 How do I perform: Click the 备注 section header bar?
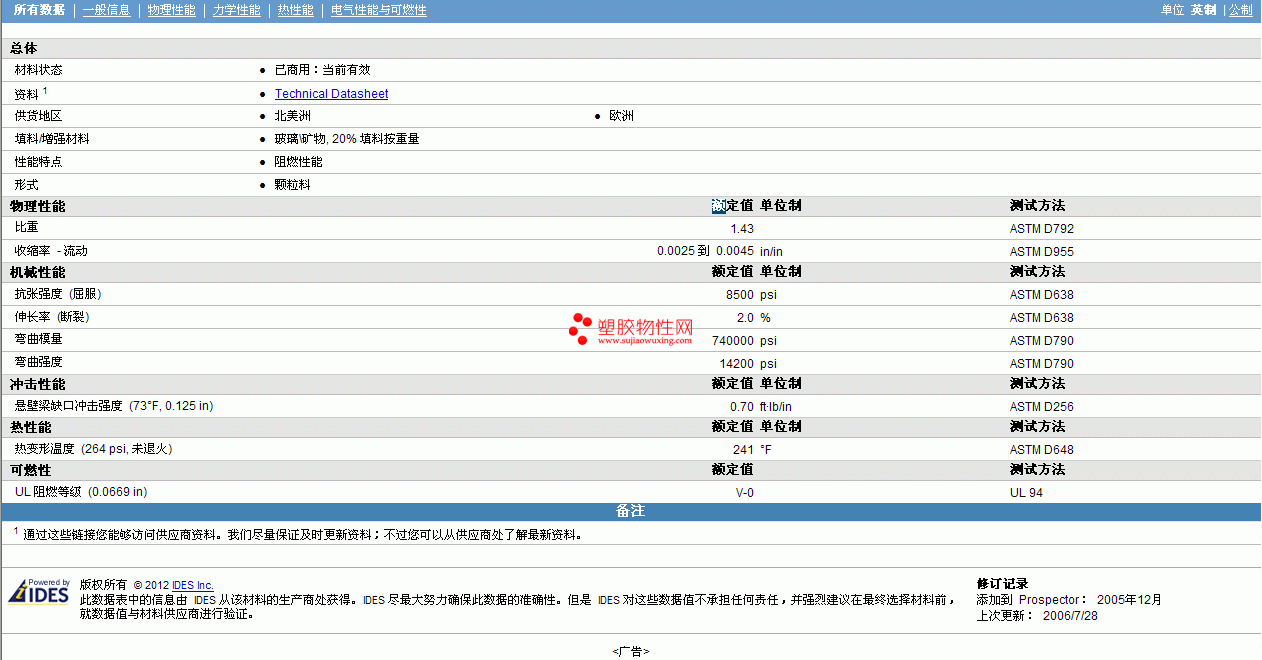(630, 511)
